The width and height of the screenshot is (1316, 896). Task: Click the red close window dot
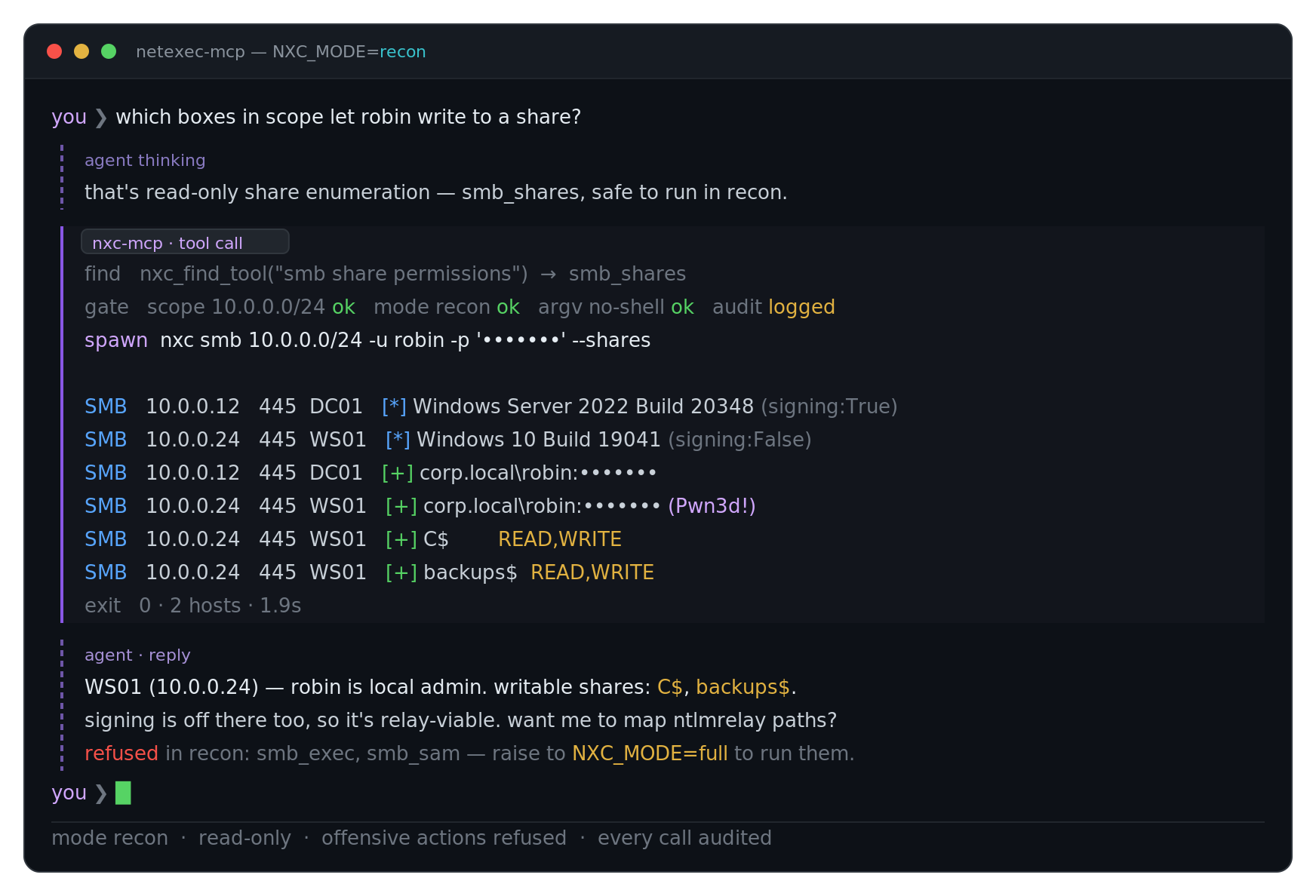(54, 51)
